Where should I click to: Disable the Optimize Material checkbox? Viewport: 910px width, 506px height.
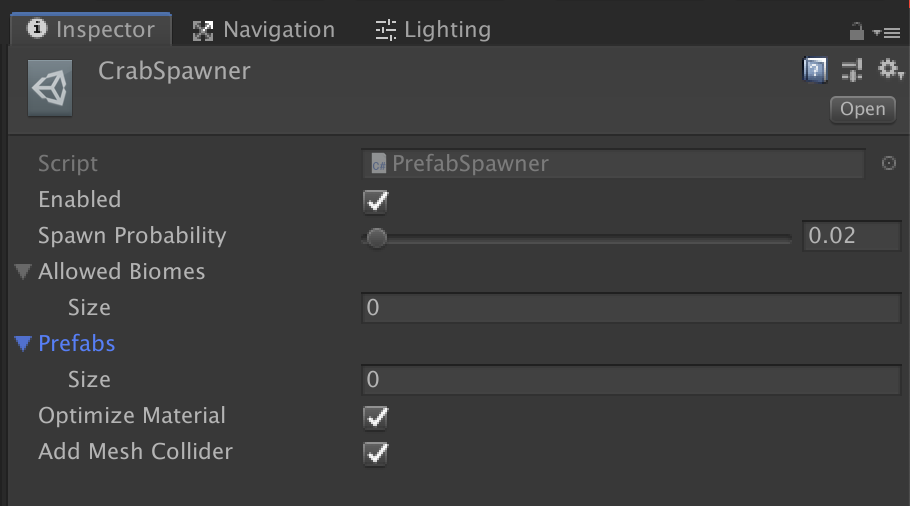point(376,416)
